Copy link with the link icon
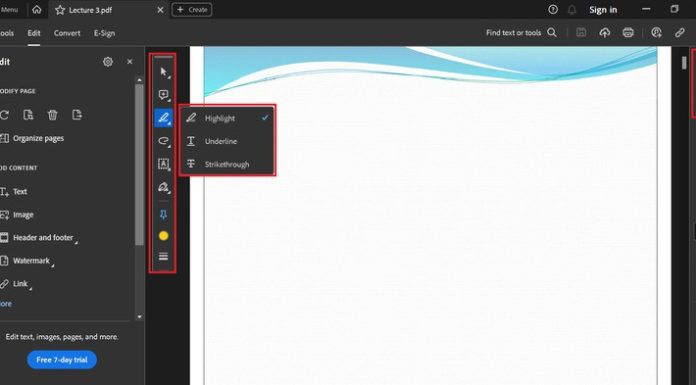 680,32
